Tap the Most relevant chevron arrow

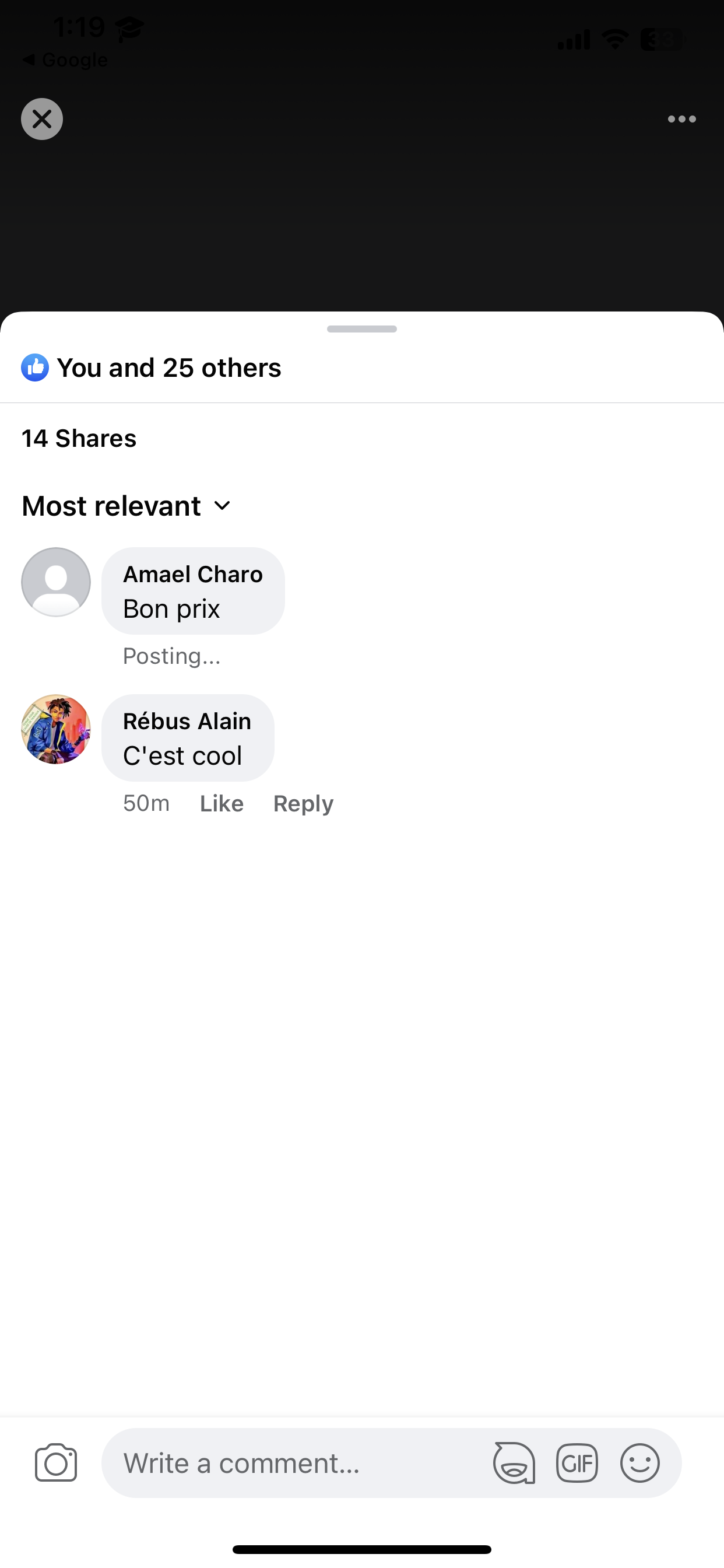223,506
